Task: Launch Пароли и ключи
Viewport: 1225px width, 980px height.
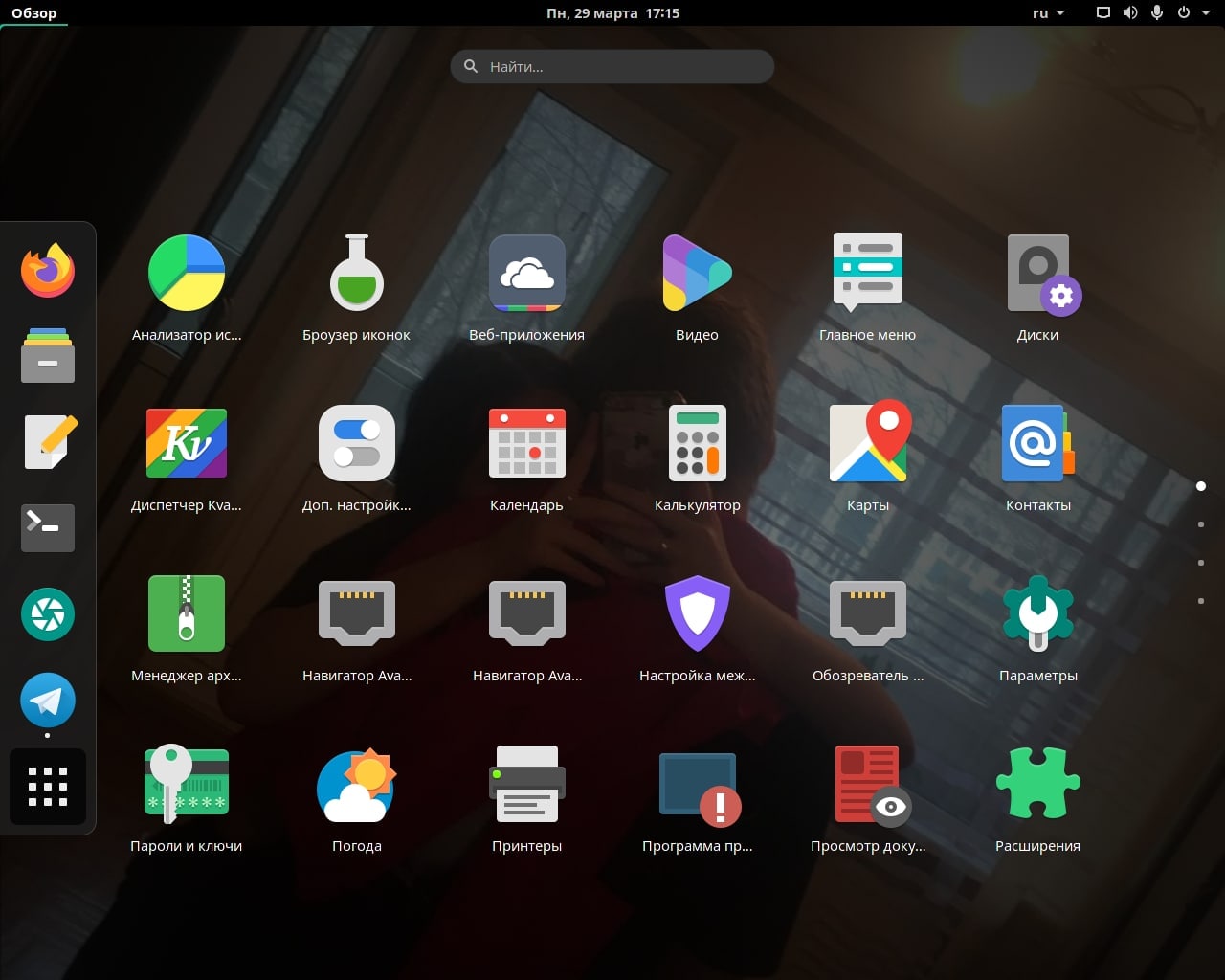Action: [x=187, y=798]
